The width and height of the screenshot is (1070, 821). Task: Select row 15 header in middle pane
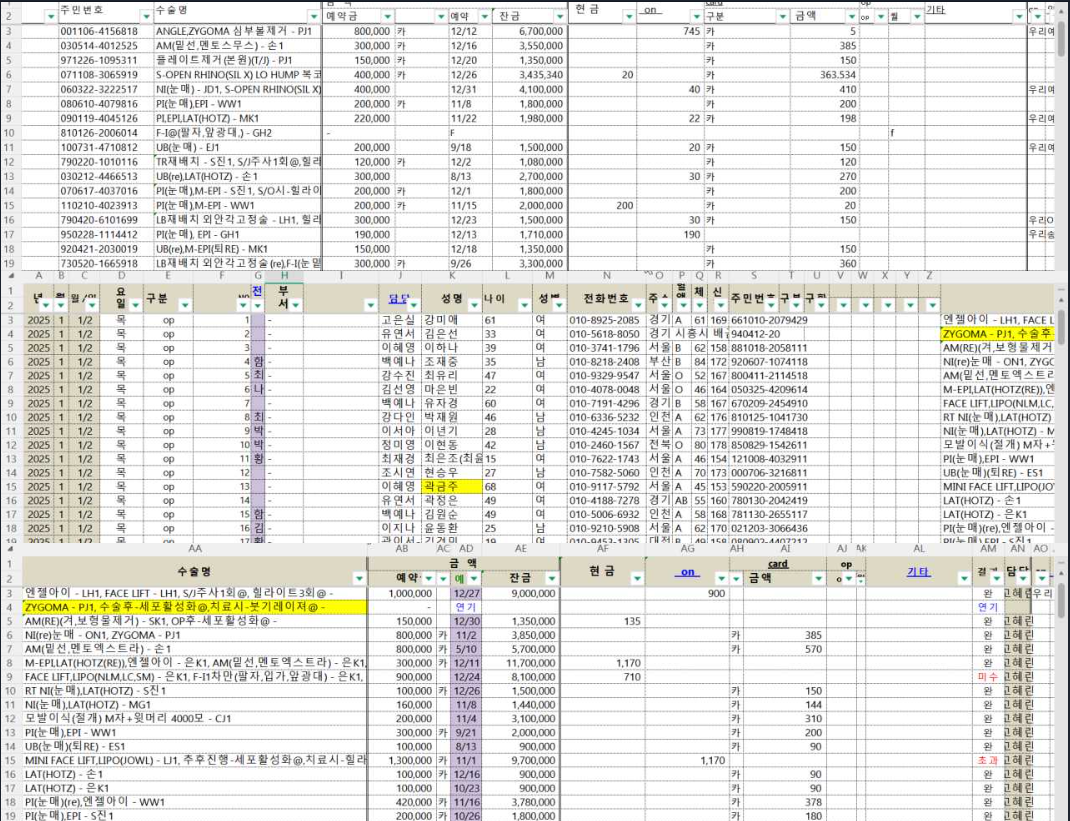[x=10, y=487]
